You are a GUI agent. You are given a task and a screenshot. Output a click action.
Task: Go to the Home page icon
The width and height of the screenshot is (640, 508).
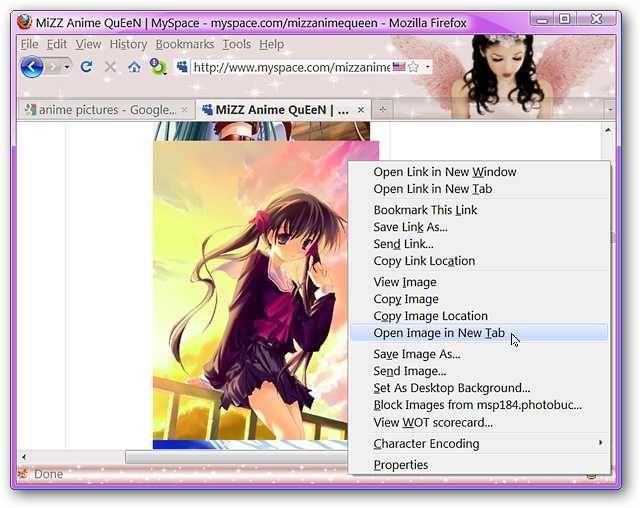pos(134,66)
